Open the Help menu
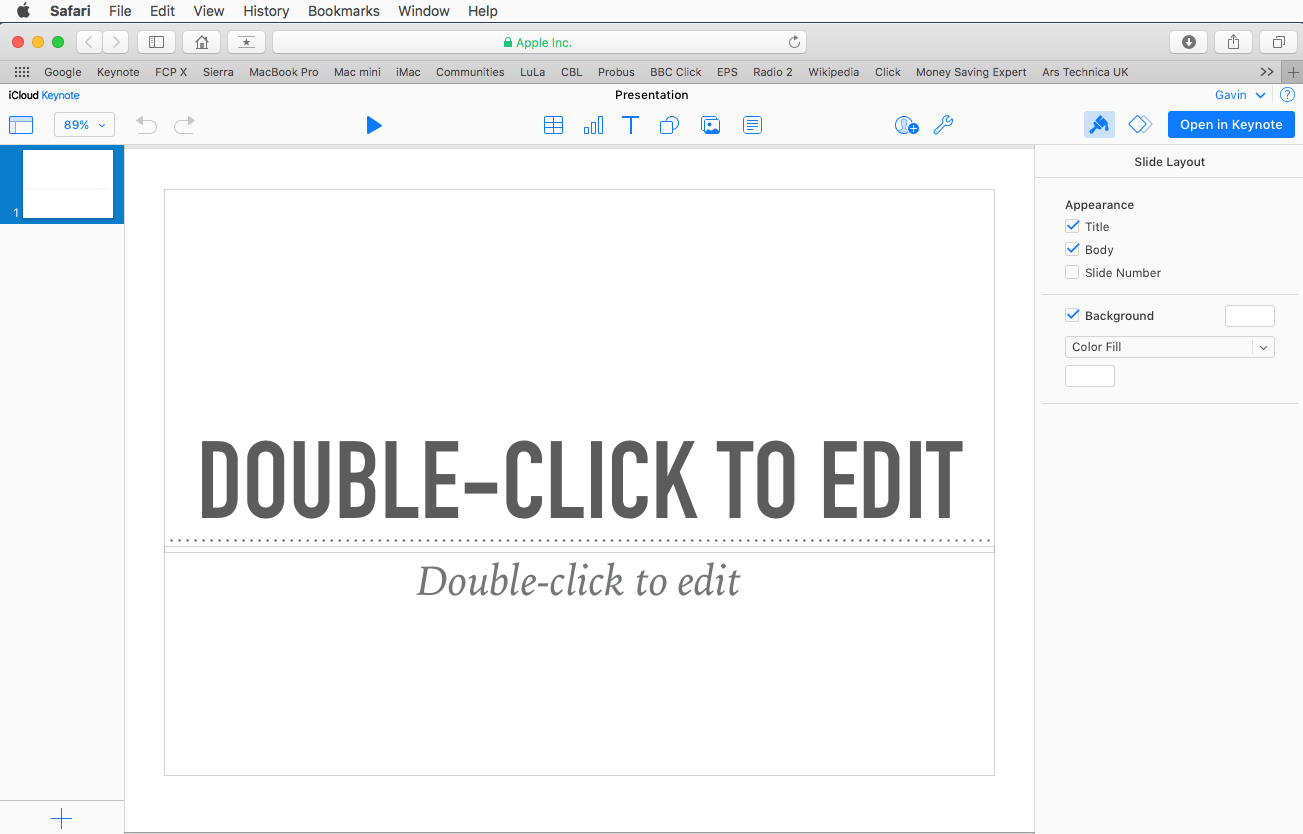1303x834 pixels. (x=483, y=11)
